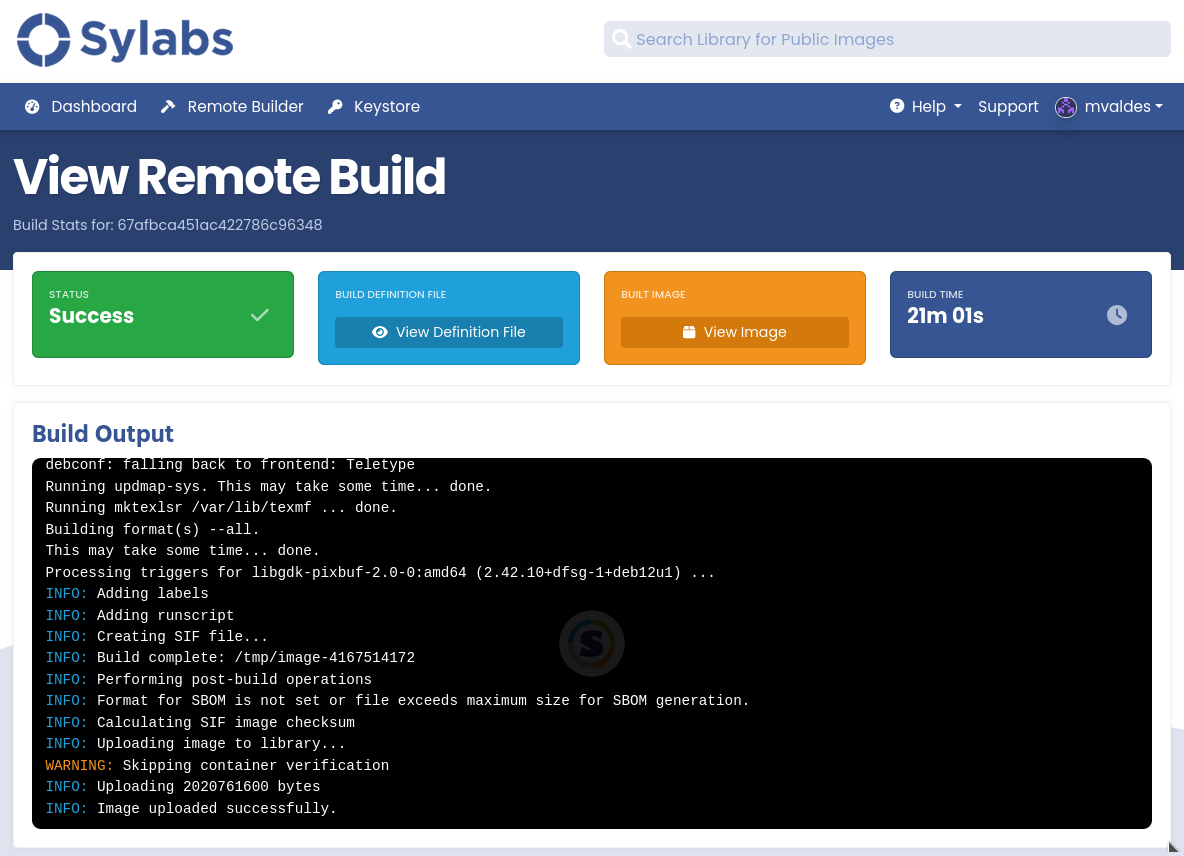Click the Build Output heading
1184x856 pixels.
pyautogui.click(x=103, y=434)
